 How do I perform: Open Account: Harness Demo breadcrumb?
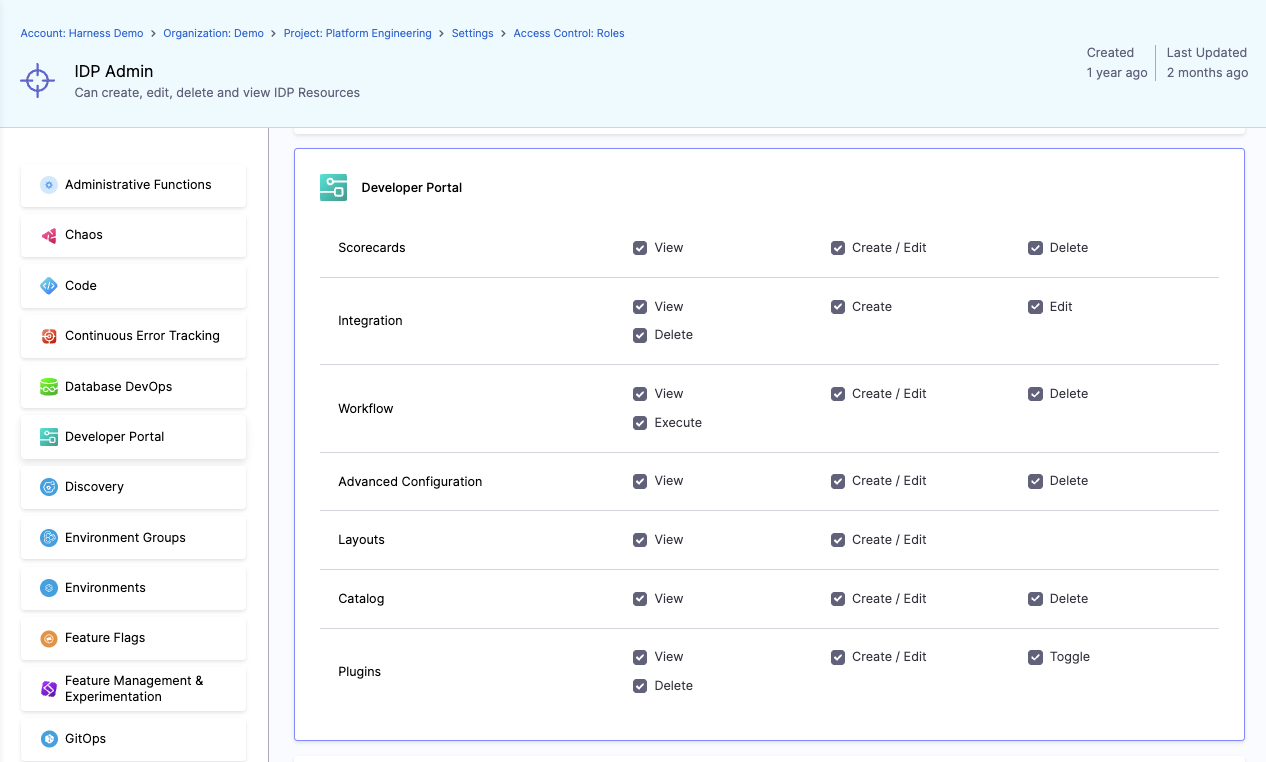(x=82, y=33)
